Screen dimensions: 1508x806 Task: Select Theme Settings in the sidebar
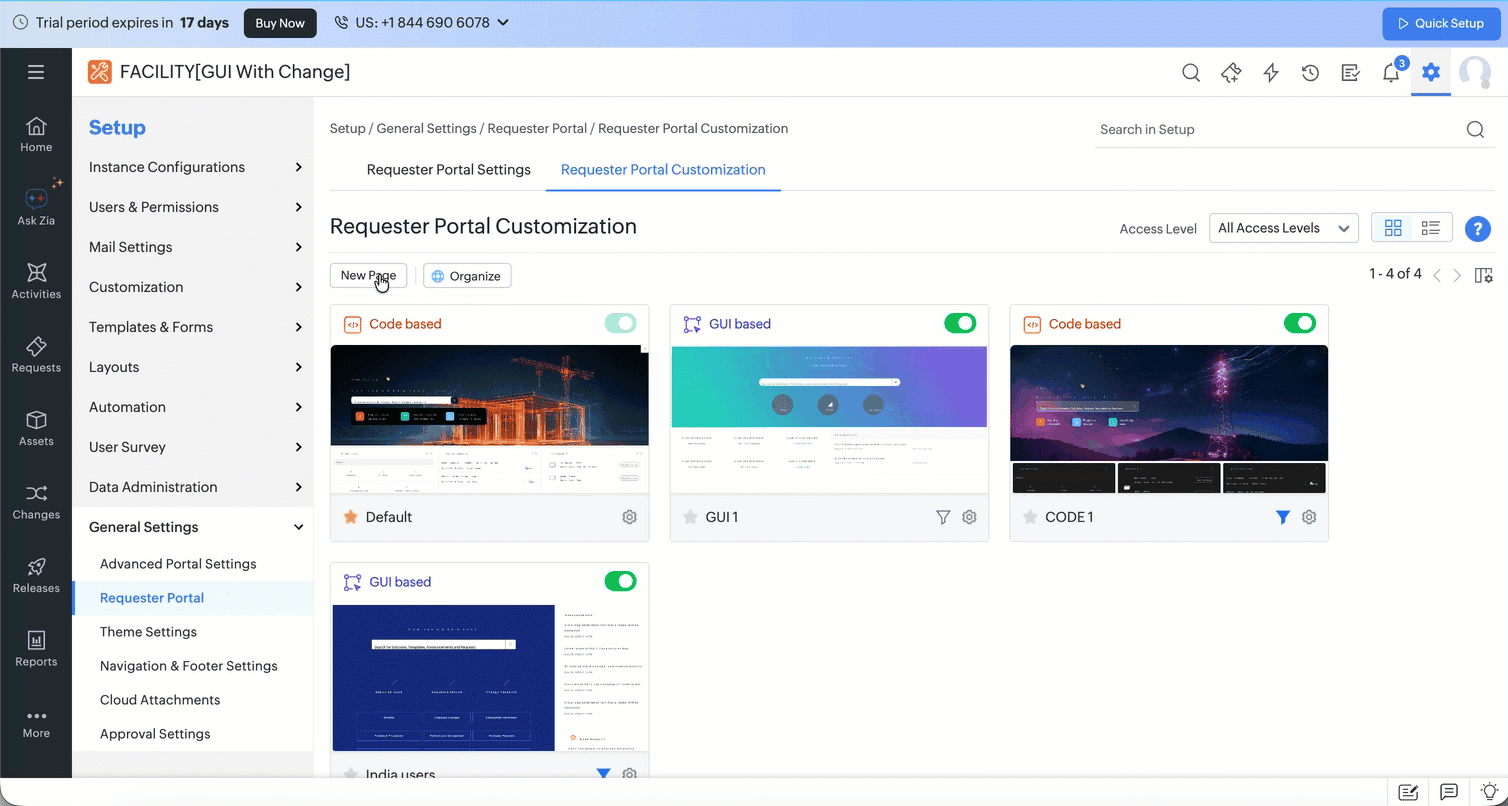click(x=148, y=631)
